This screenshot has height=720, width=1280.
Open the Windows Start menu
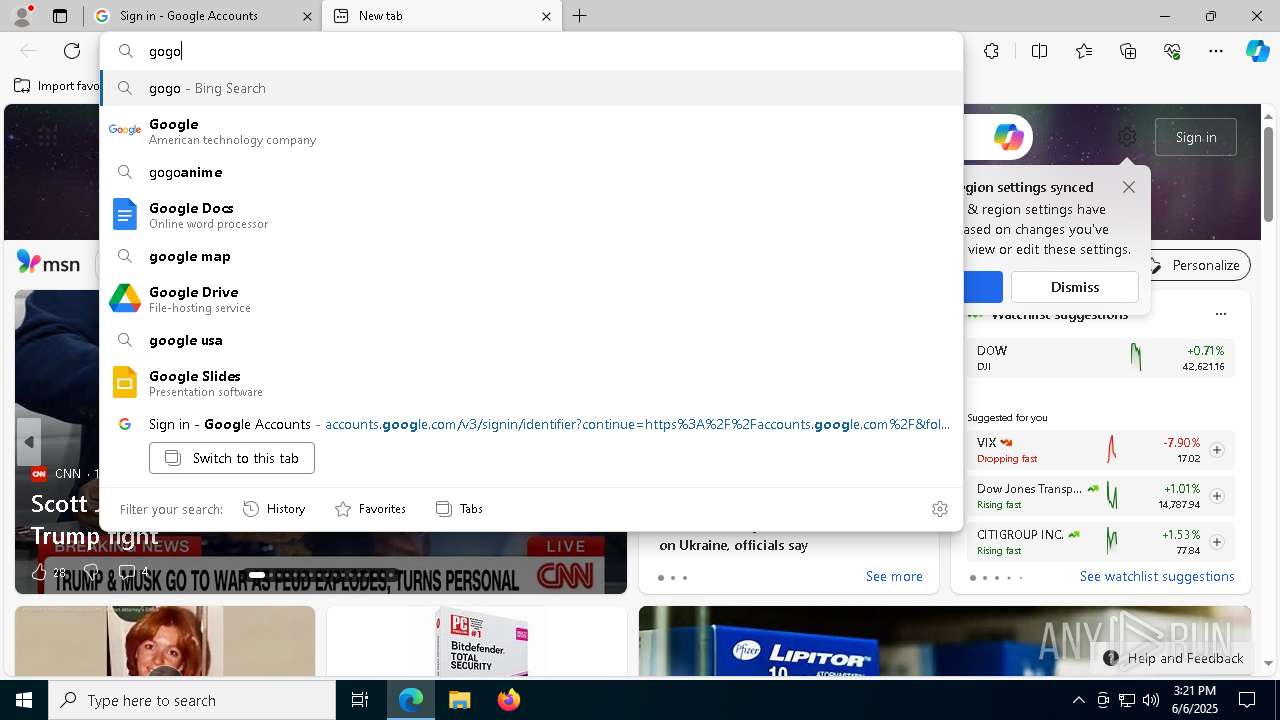pos(24,700)
